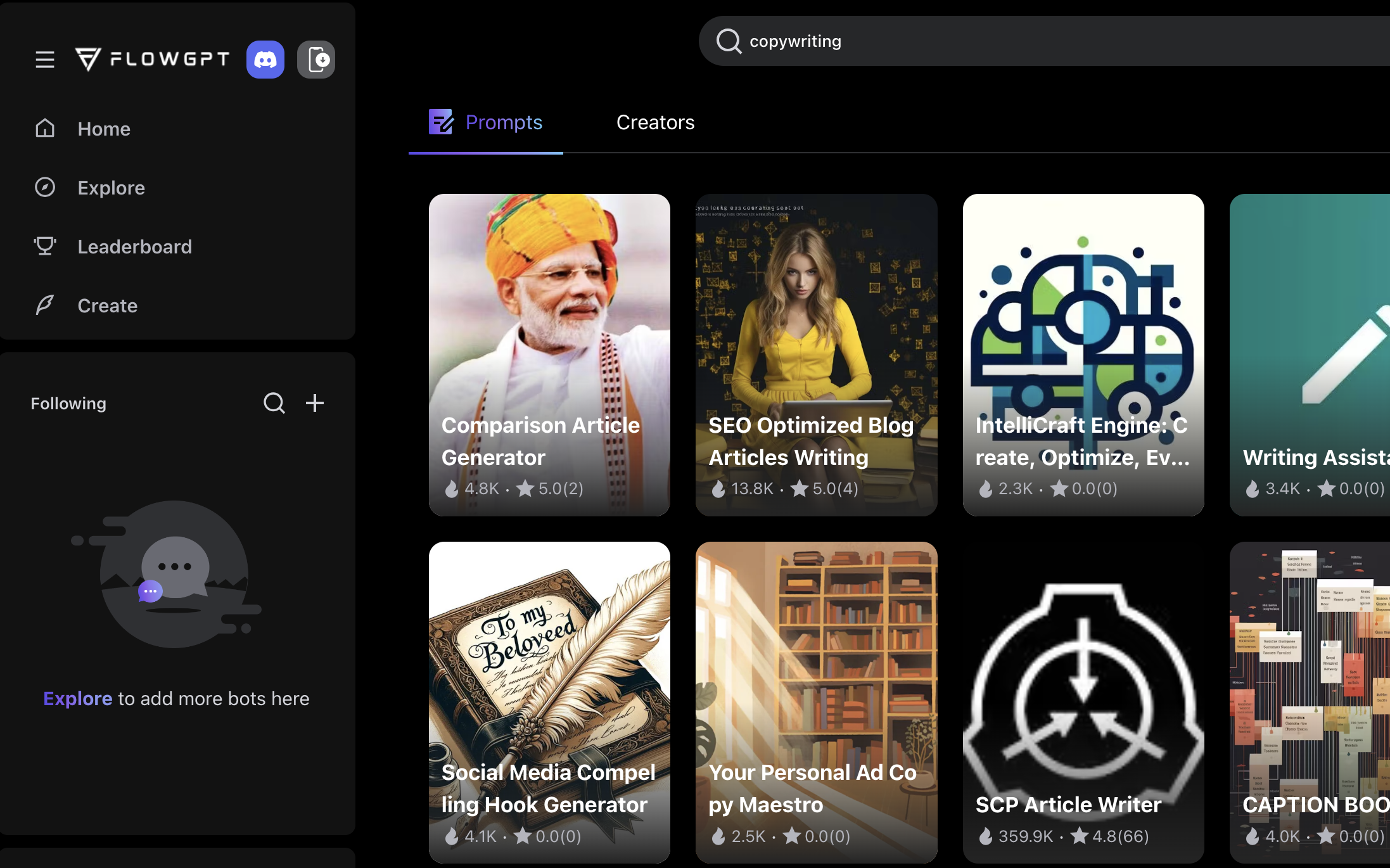Open the Leaderboard trophy icon
This screenshot has height=868, width=1390.
point(45,246)
